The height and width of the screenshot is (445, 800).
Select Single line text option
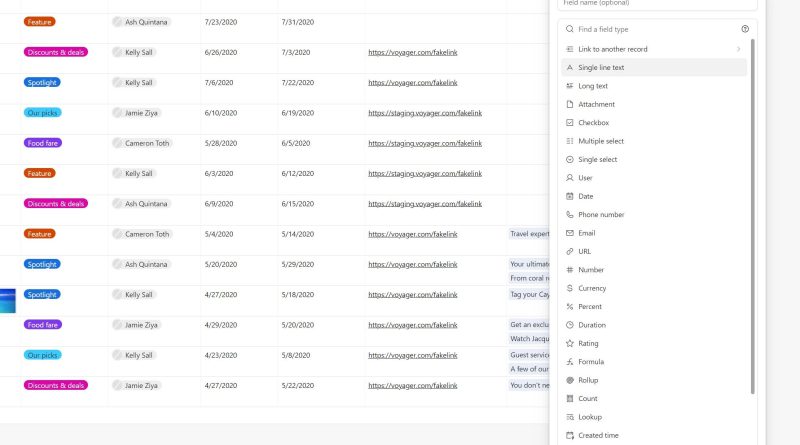click(x=654, y=67)
